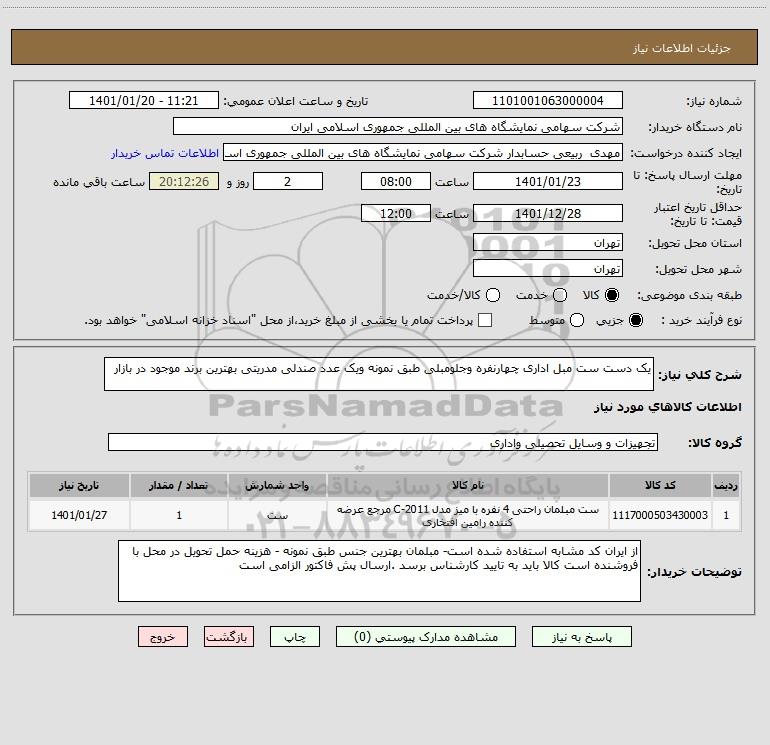Click the request creator field مهدی ربیعی
770x745 pixels.
pyautogui.click(x=423, y=153)
